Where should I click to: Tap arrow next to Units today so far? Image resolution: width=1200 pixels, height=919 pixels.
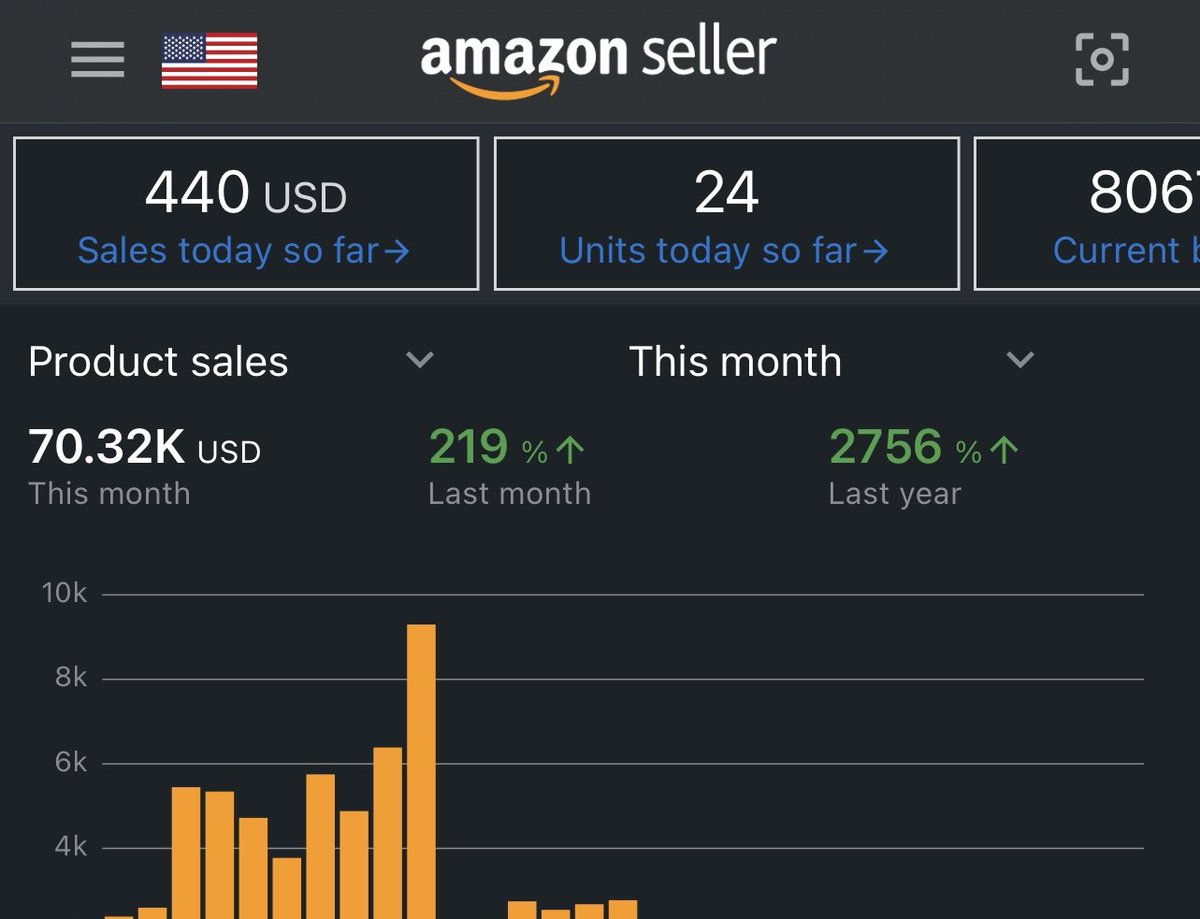876,251
